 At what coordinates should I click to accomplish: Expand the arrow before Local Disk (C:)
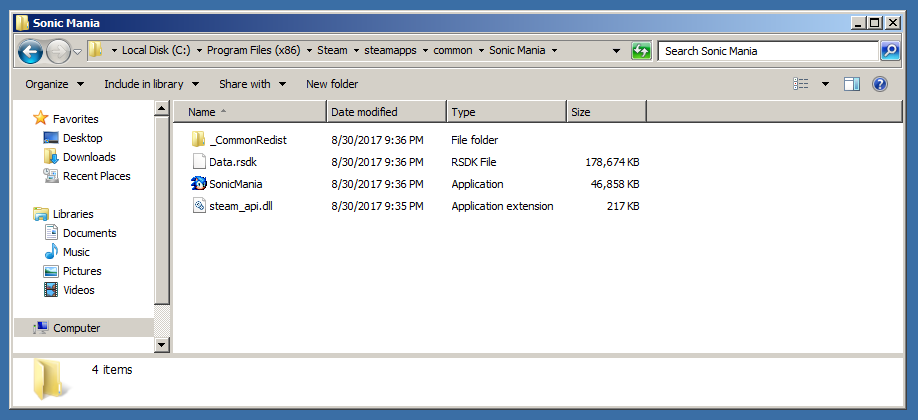(114, 51)
